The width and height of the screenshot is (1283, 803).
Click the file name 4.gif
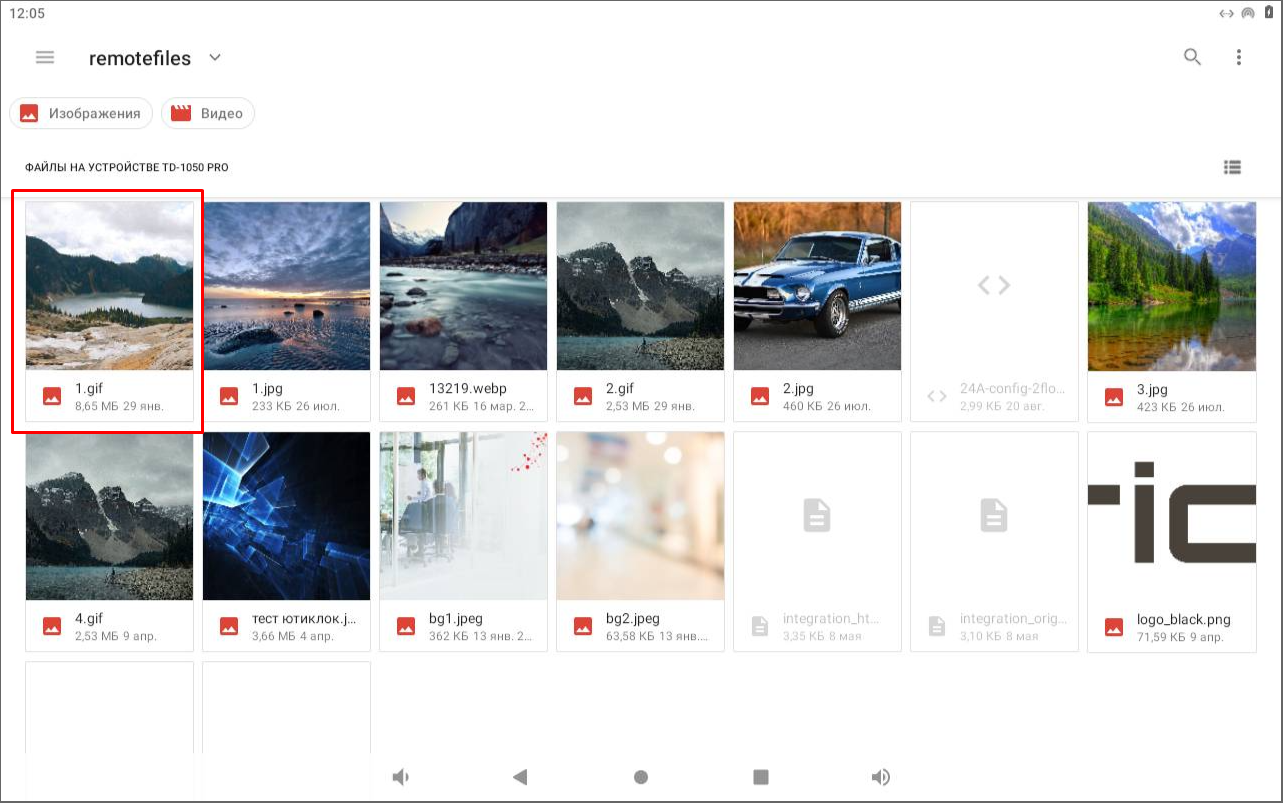(90, 618)
